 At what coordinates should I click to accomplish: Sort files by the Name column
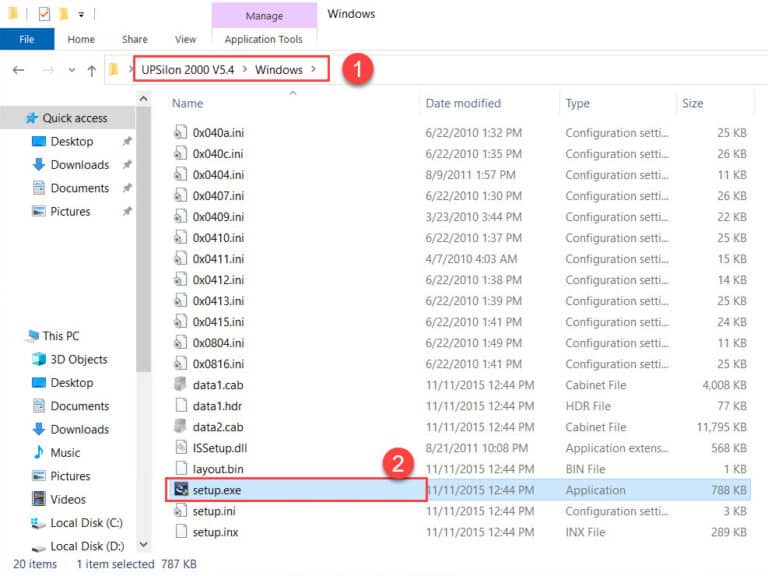click(x=188, y=103)
